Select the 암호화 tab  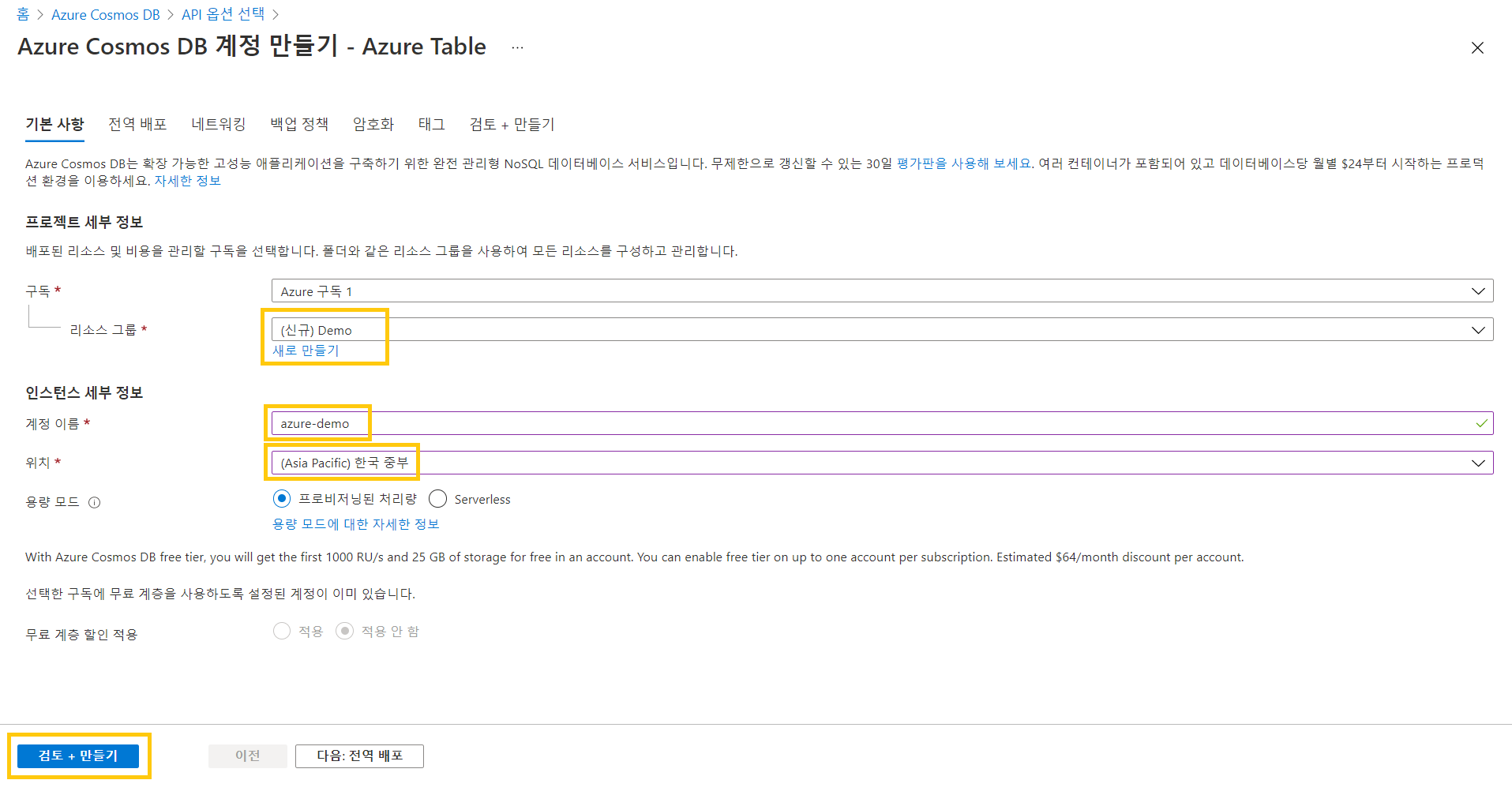(x=373, y=124)
